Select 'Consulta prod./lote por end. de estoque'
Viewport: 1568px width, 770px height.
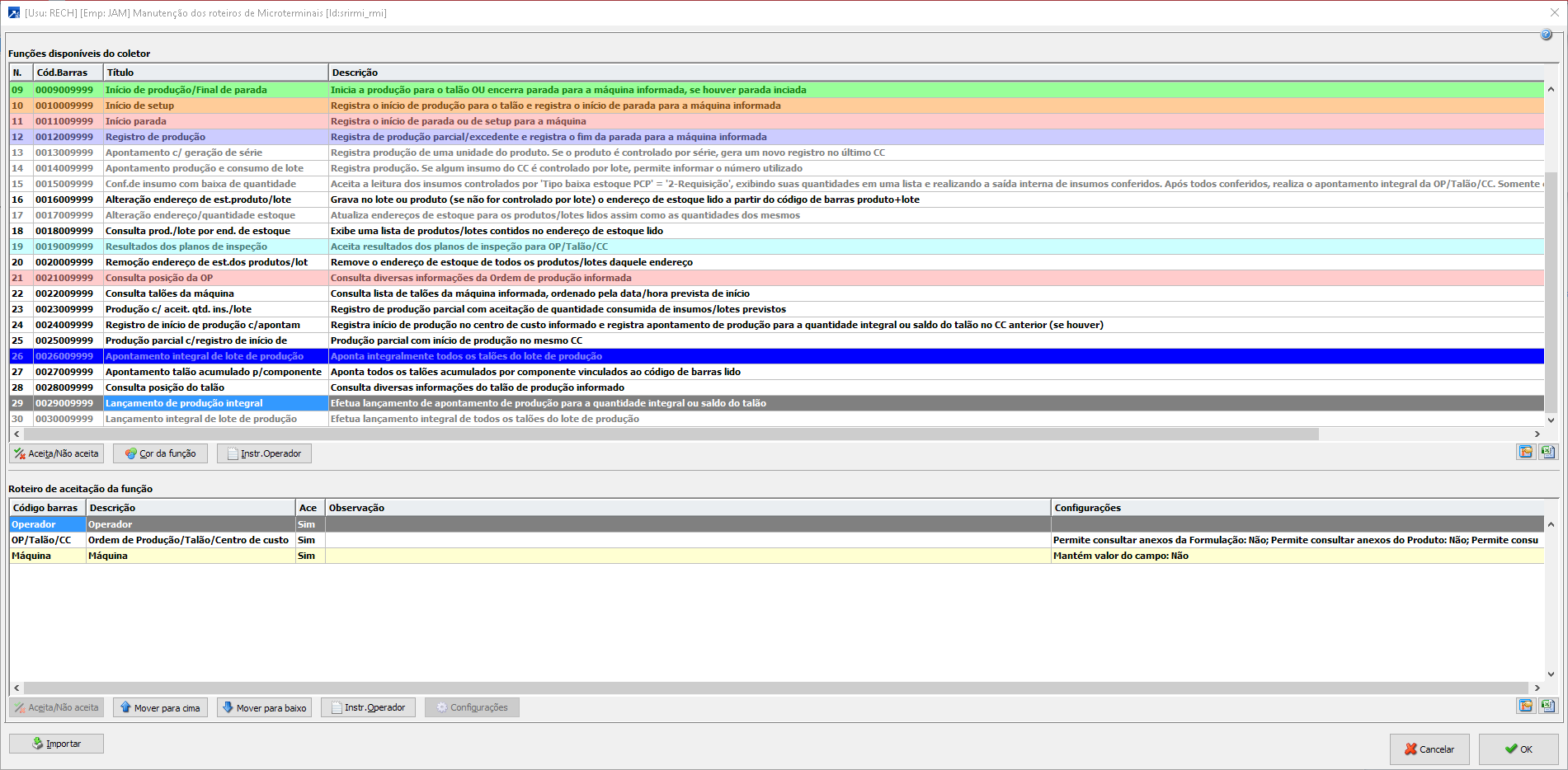click(x=776, y=231)
